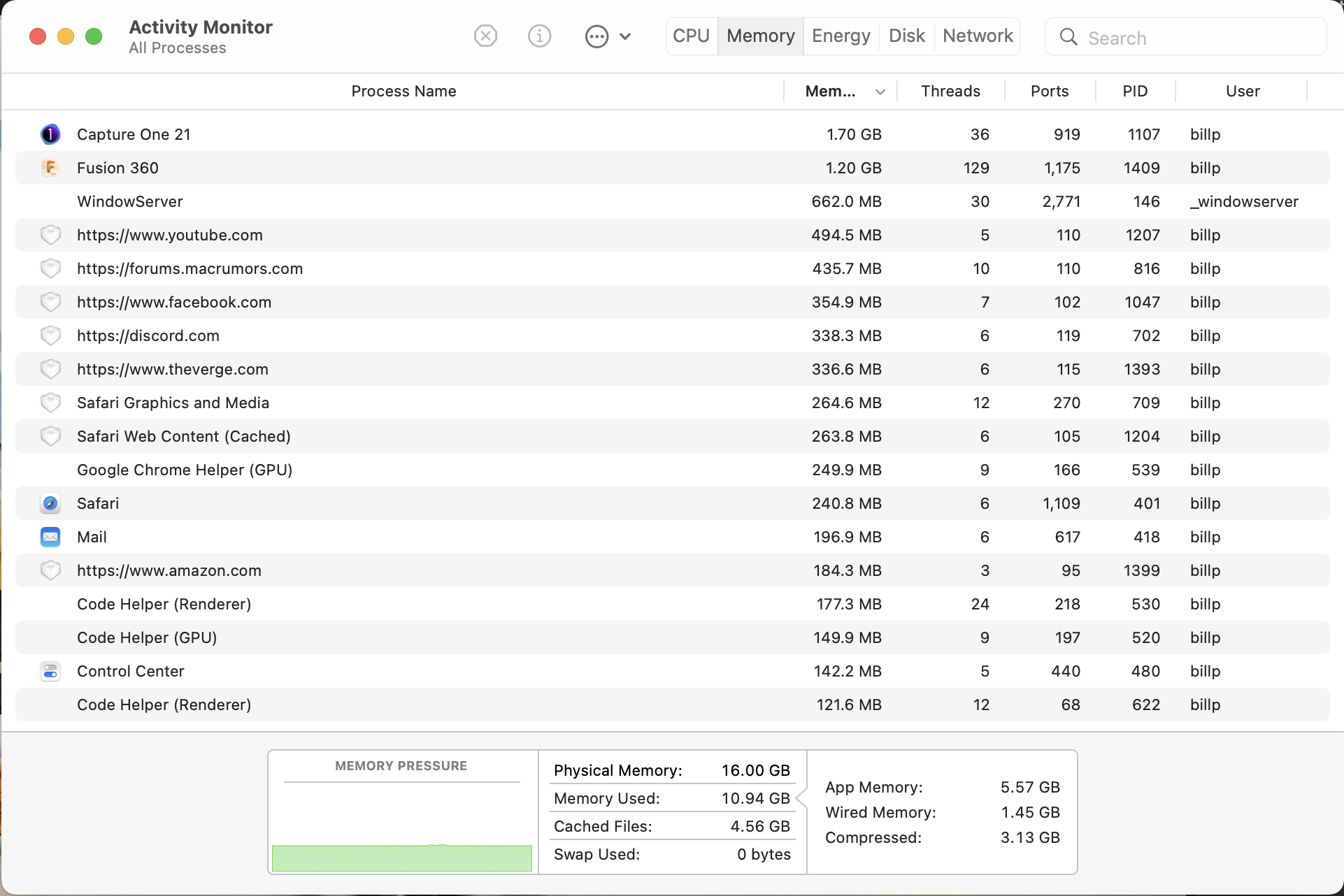Viewport: 1344px width, 896px height.
Task: Select Code Helper (Renderer) with 177.3 MB
Action: coord(672,604)
